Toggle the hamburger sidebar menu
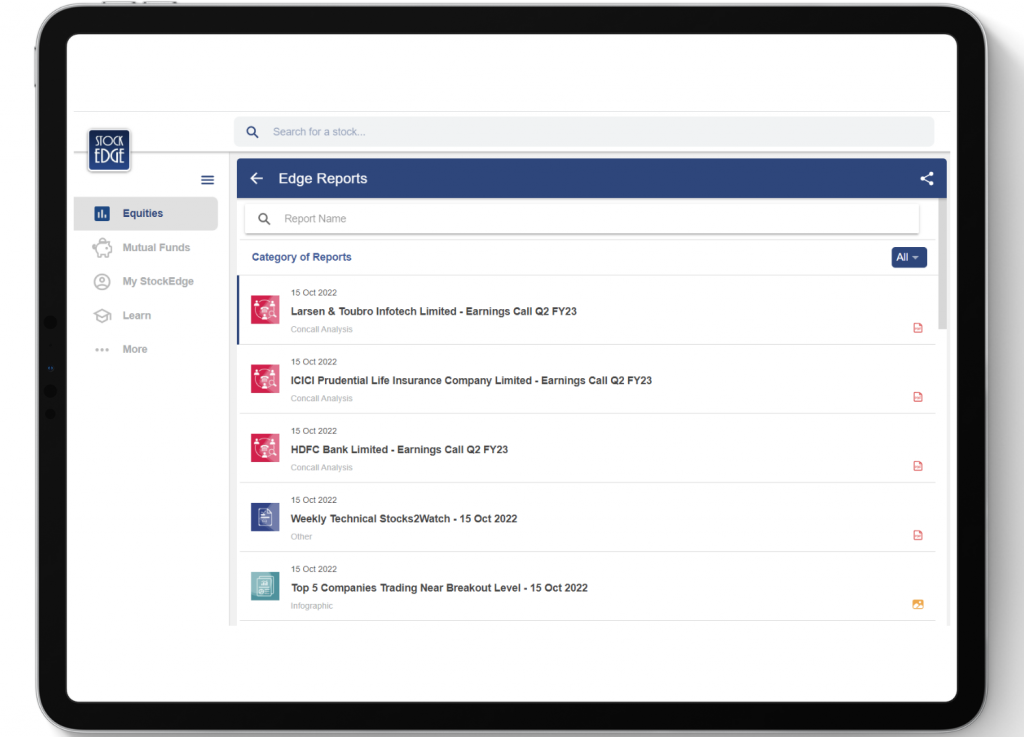1024x737 pixels. point(207,180)
